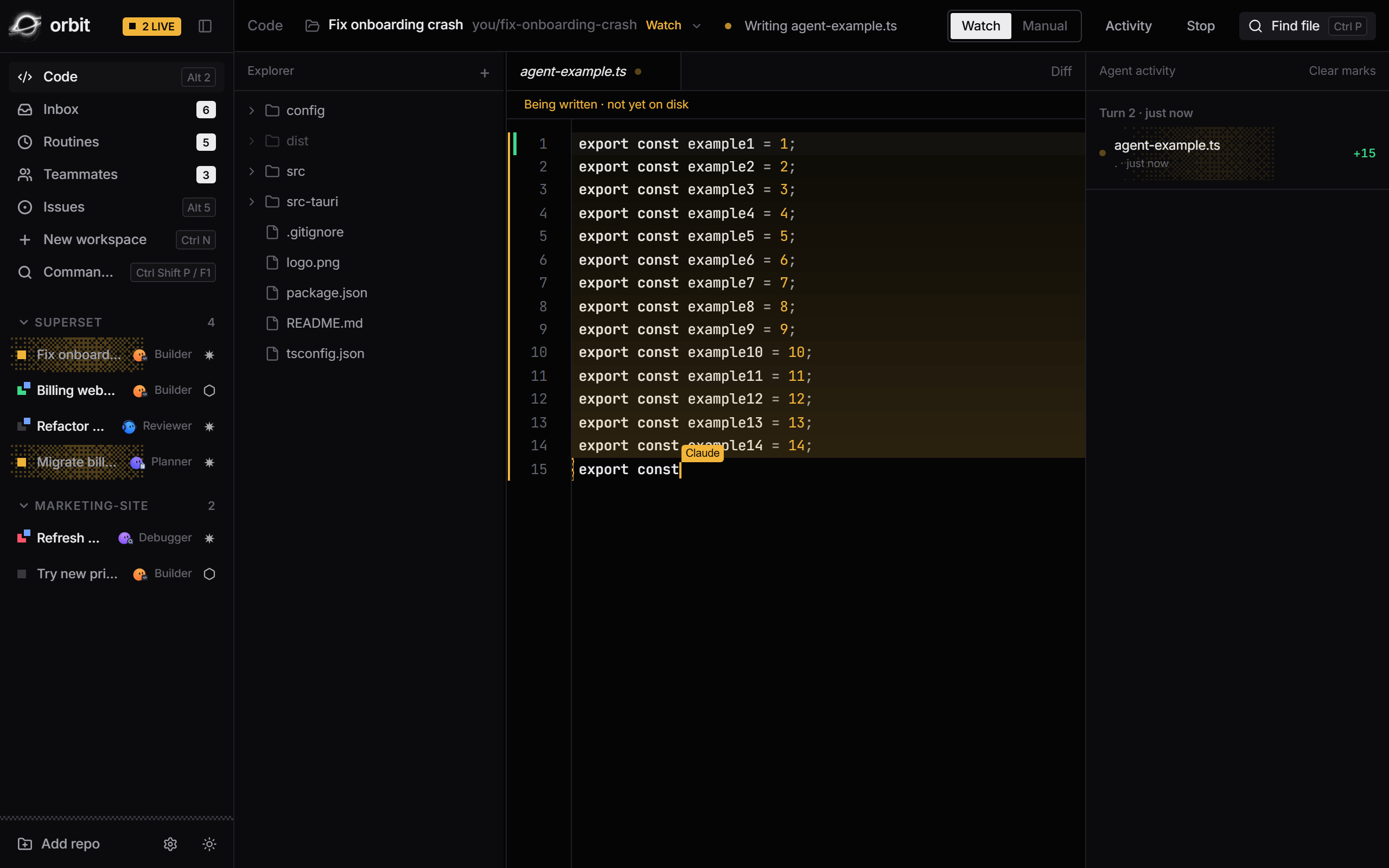Open the Migrate bill... workspace
The image size is (1389, 868).
117,462
